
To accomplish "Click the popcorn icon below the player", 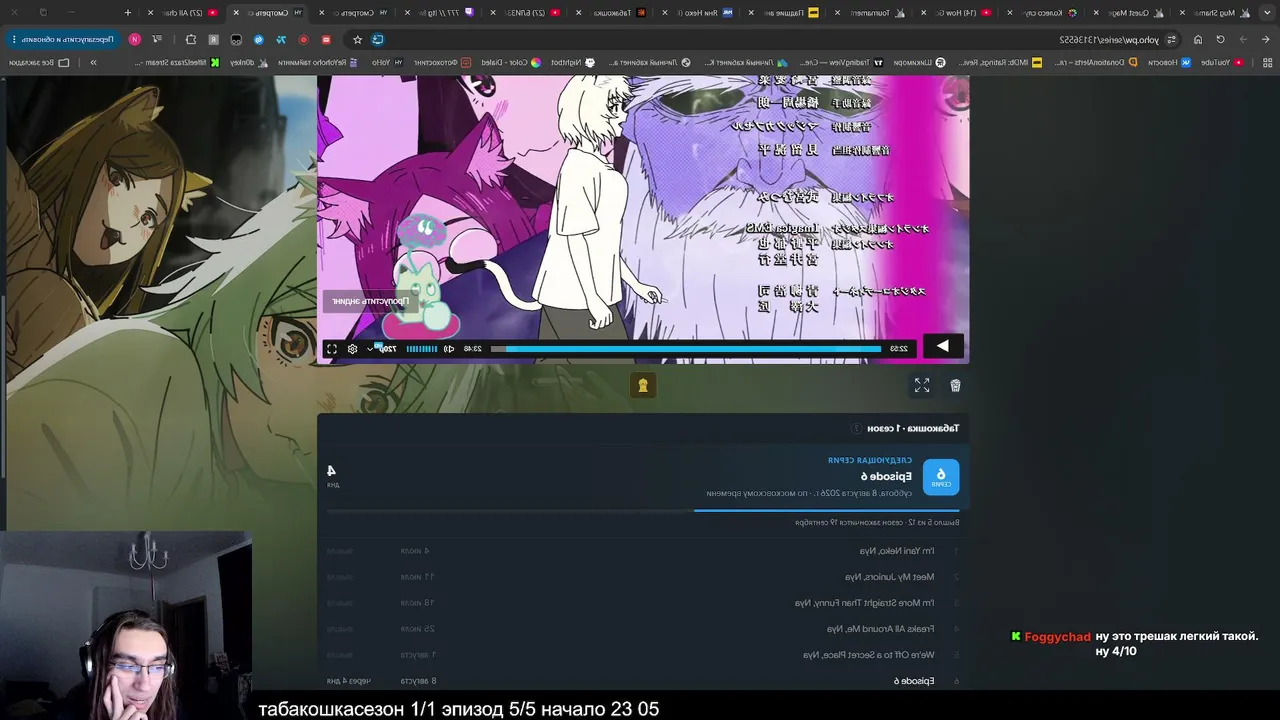I will click(955, 385).
